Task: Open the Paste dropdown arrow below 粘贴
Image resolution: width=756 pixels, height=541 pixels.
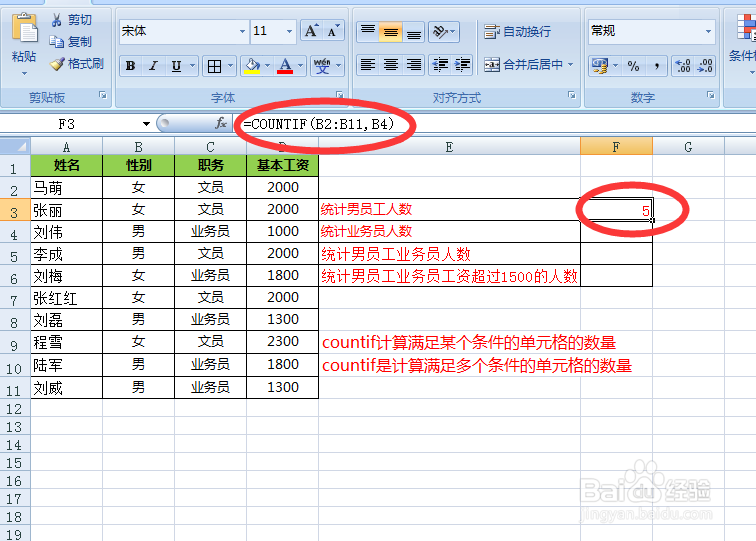Action: pyautogui.click(x=24, y=74)
